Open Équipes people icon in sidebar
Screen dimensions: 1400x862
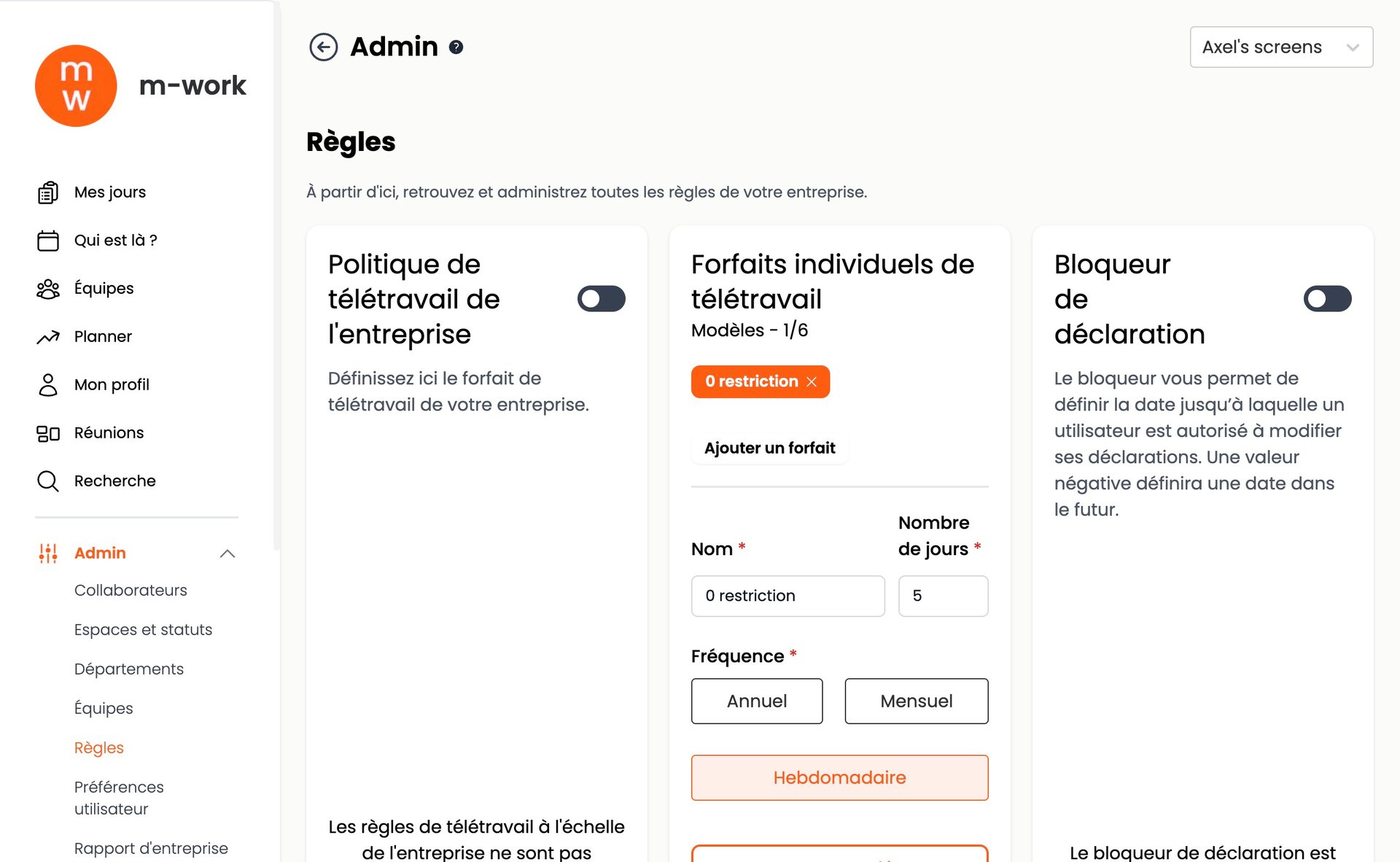(x=48, y=289)
